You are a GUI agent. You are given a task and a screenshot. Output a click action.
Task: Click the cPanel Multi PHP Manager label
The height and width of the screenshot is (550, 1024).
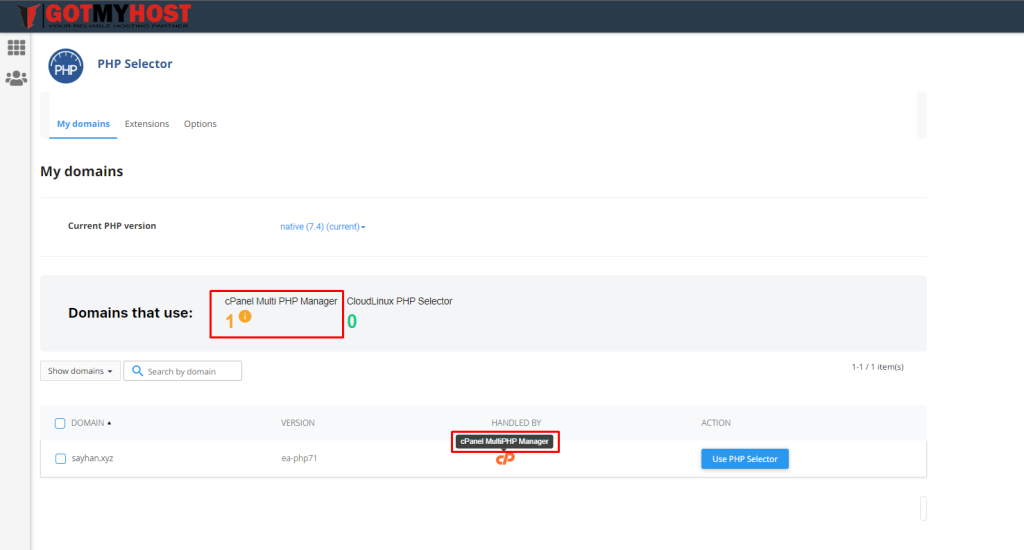(x=281, y=301)
